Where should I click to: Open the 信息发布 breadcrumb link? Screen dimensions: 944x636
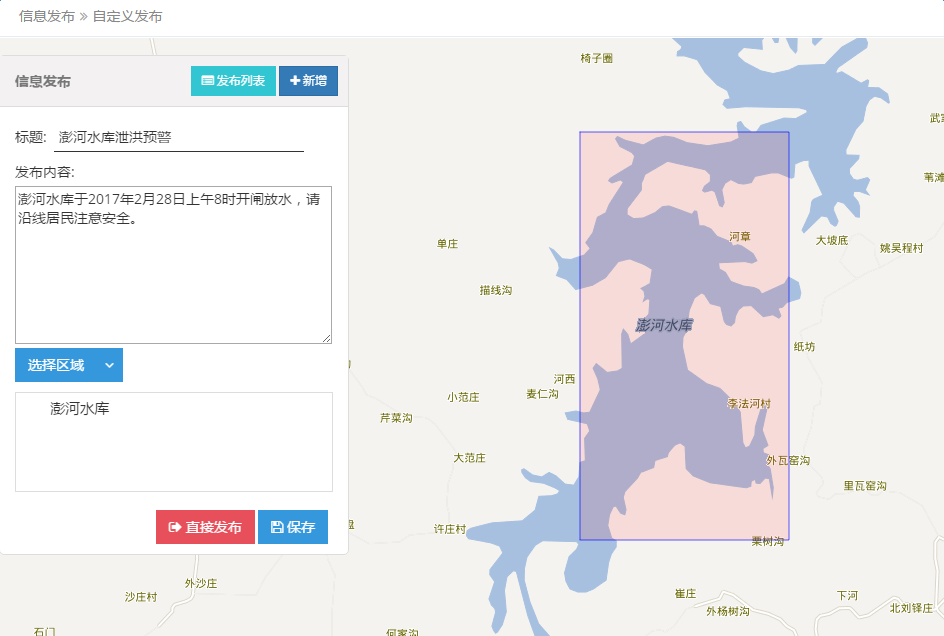tap(47, 17)
